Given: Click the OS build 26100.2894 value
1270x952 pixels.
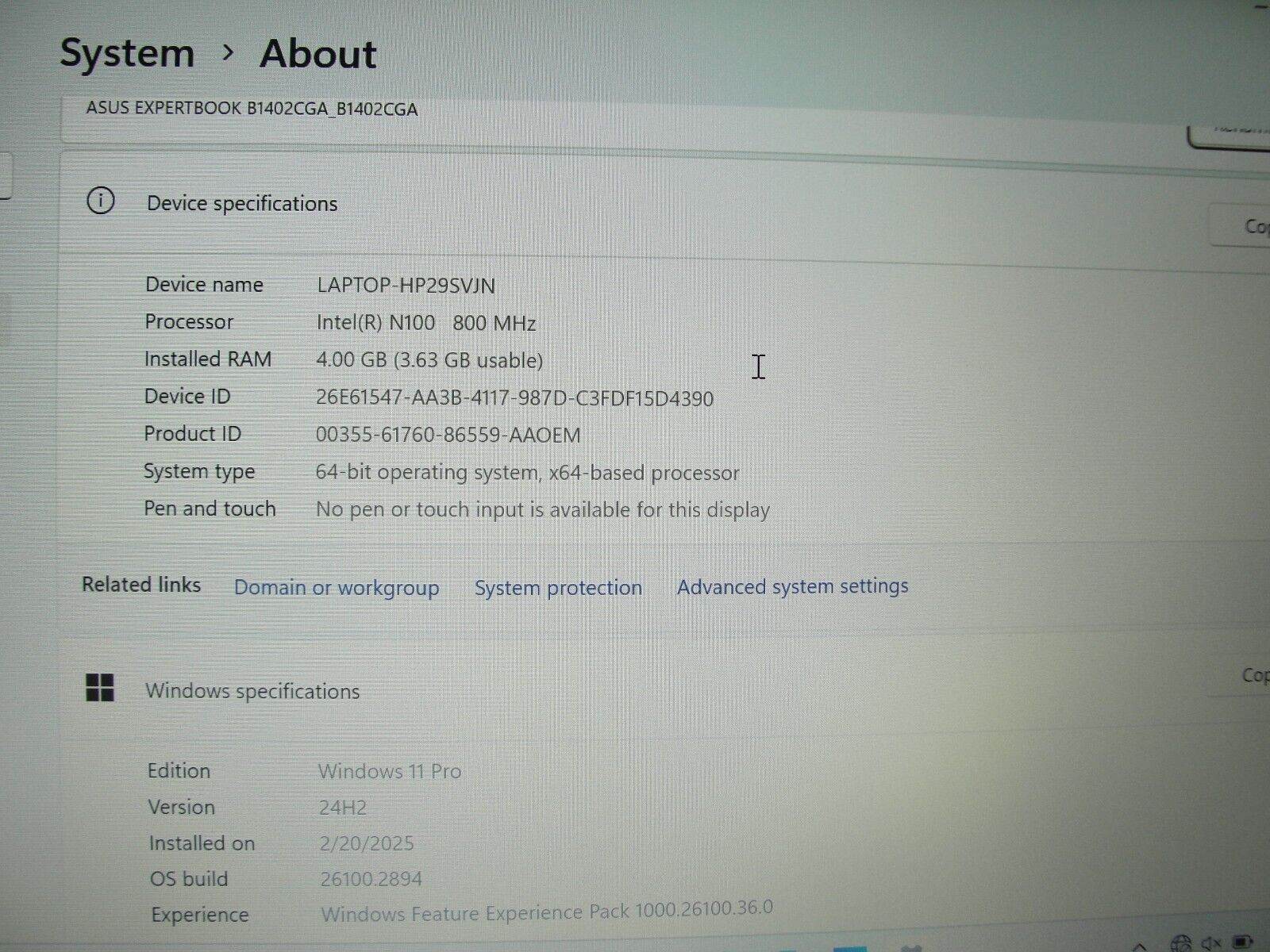Looking at the screenshot, I should coord(370,878).
